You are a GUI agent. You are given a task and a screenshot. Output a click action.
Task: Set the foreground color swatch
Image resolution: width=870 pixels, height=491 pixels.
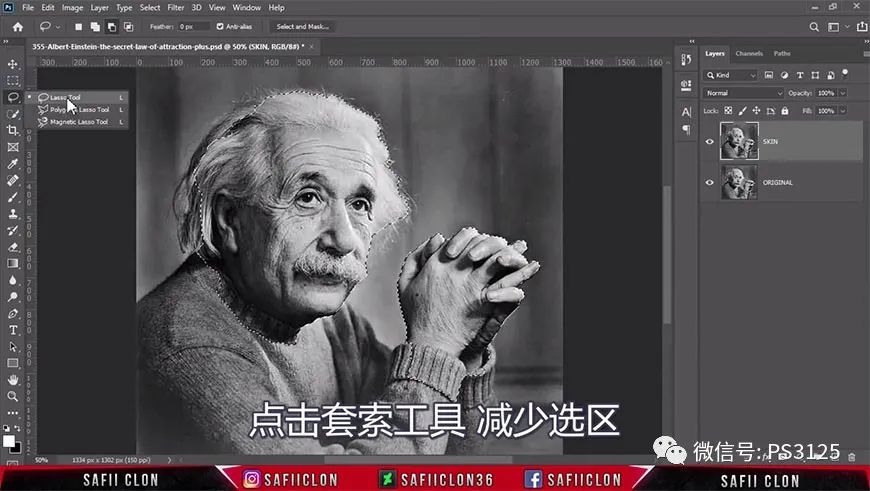click(8, 441)
